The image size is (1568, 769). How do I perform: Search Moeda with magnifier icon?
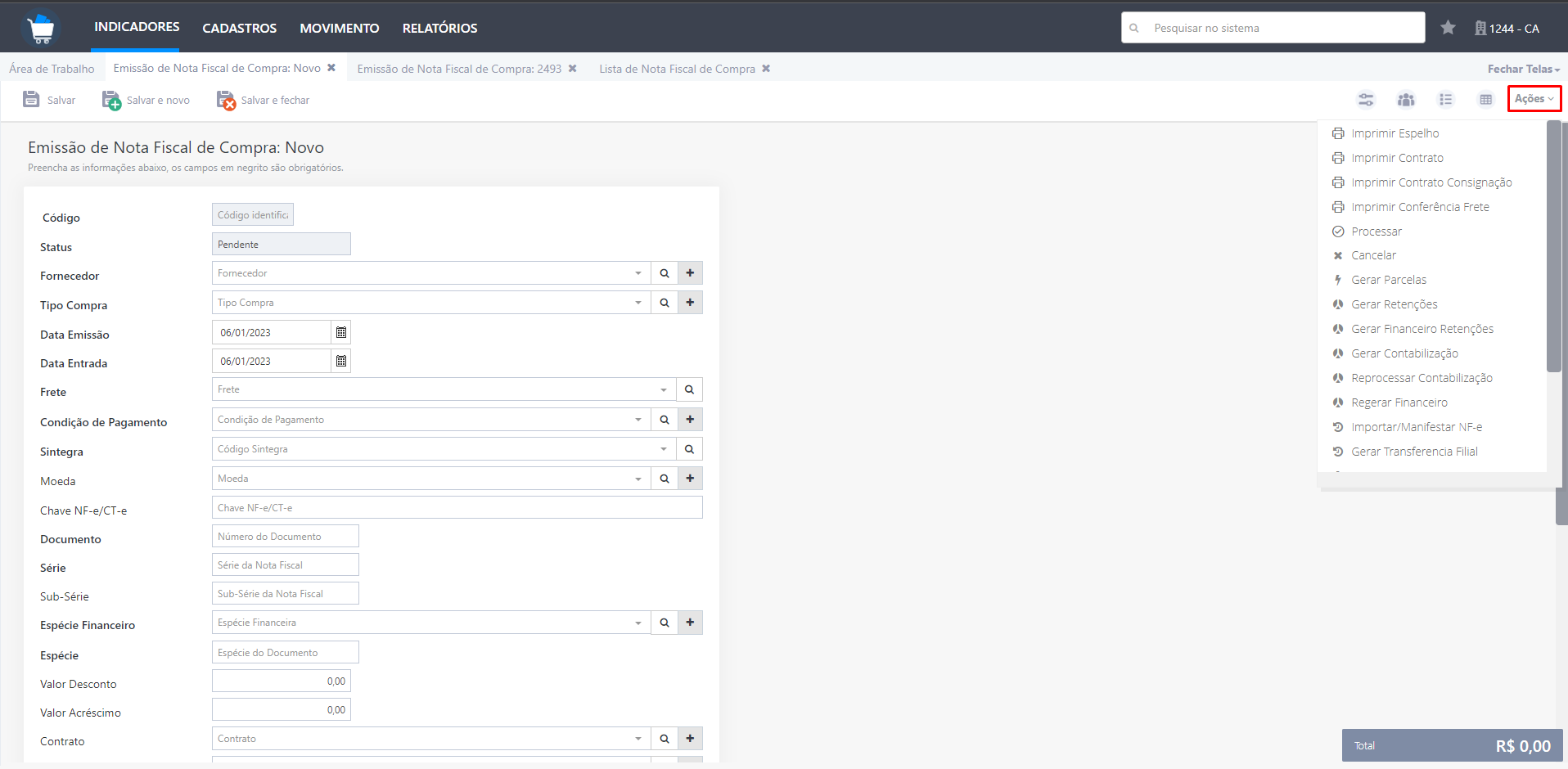click(665, 479)
